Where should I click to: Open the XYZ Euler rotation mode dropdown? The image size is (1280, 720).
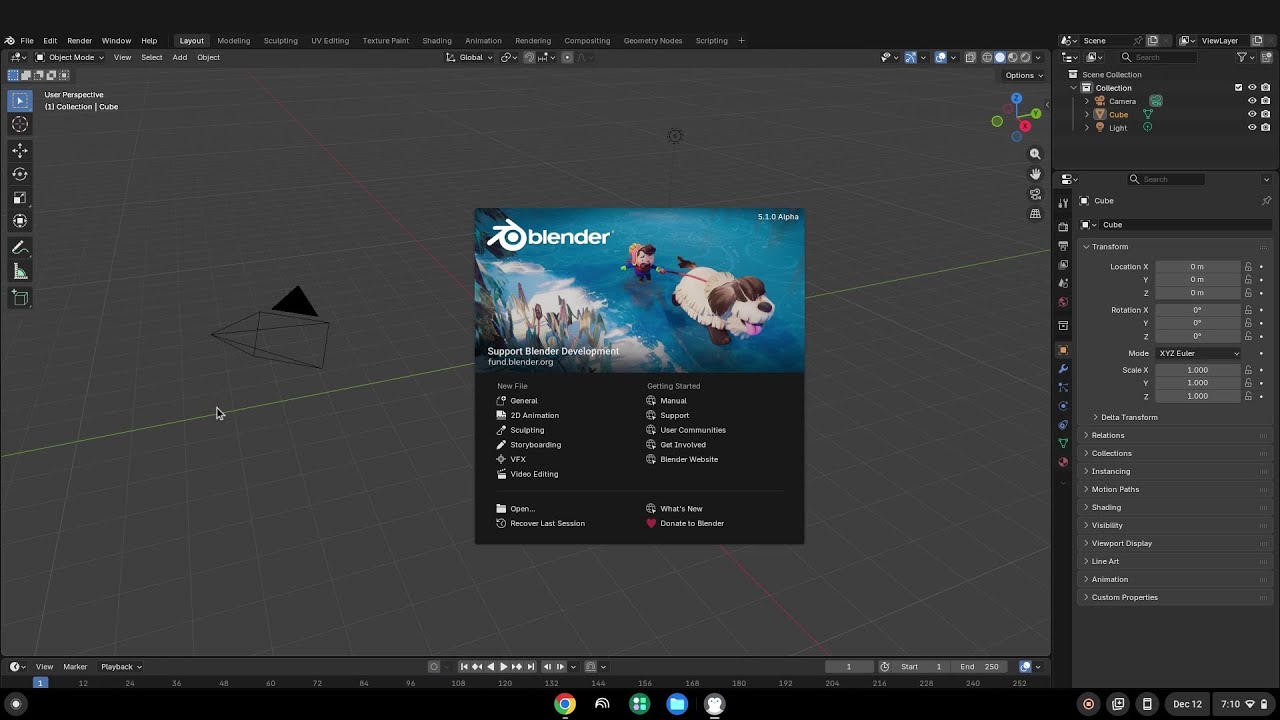point(1198,353)
